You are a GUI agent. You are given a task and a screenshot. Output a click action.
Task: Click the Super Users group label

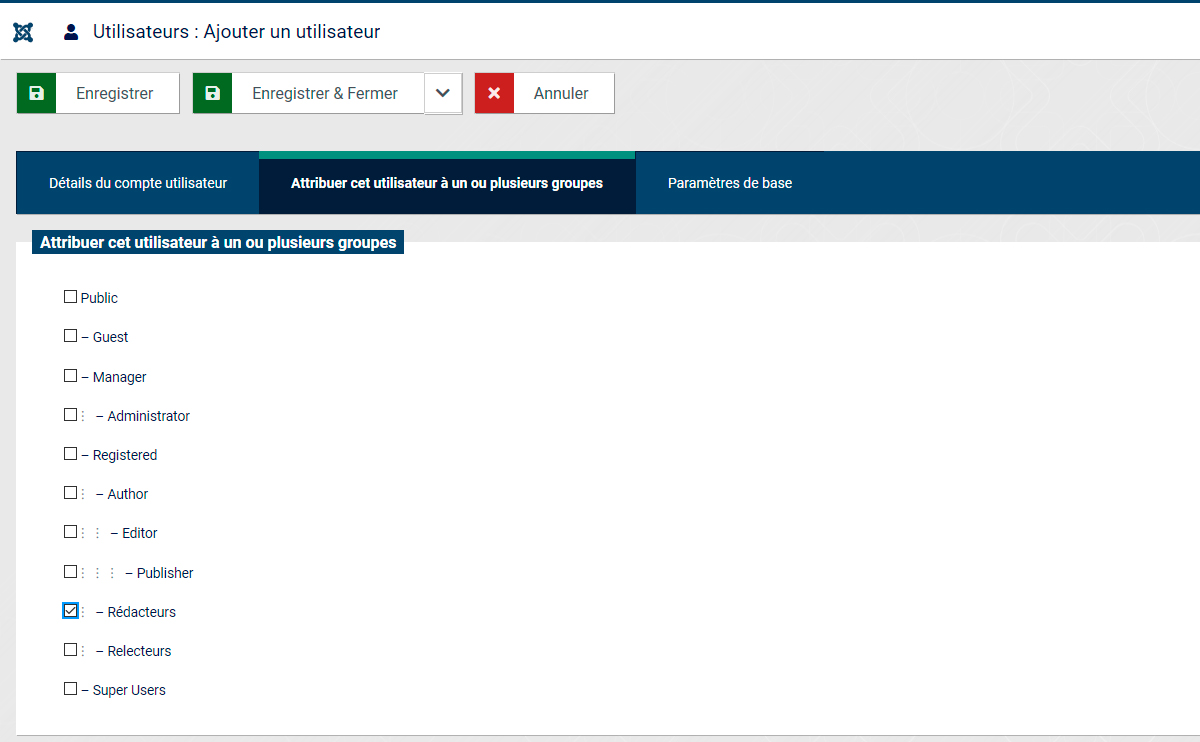124,690
